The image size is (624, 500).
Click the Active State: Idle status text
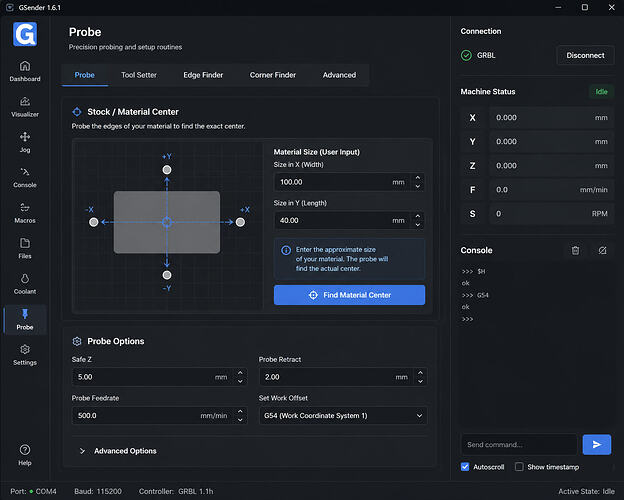click(x=586, y=491)
